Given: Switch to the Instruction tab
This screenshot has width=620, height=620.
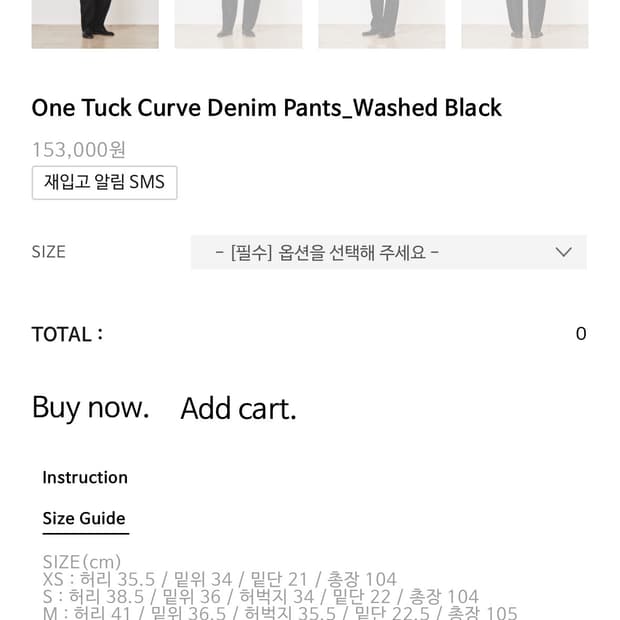Looking at the screenshot, I should (85, 477).
